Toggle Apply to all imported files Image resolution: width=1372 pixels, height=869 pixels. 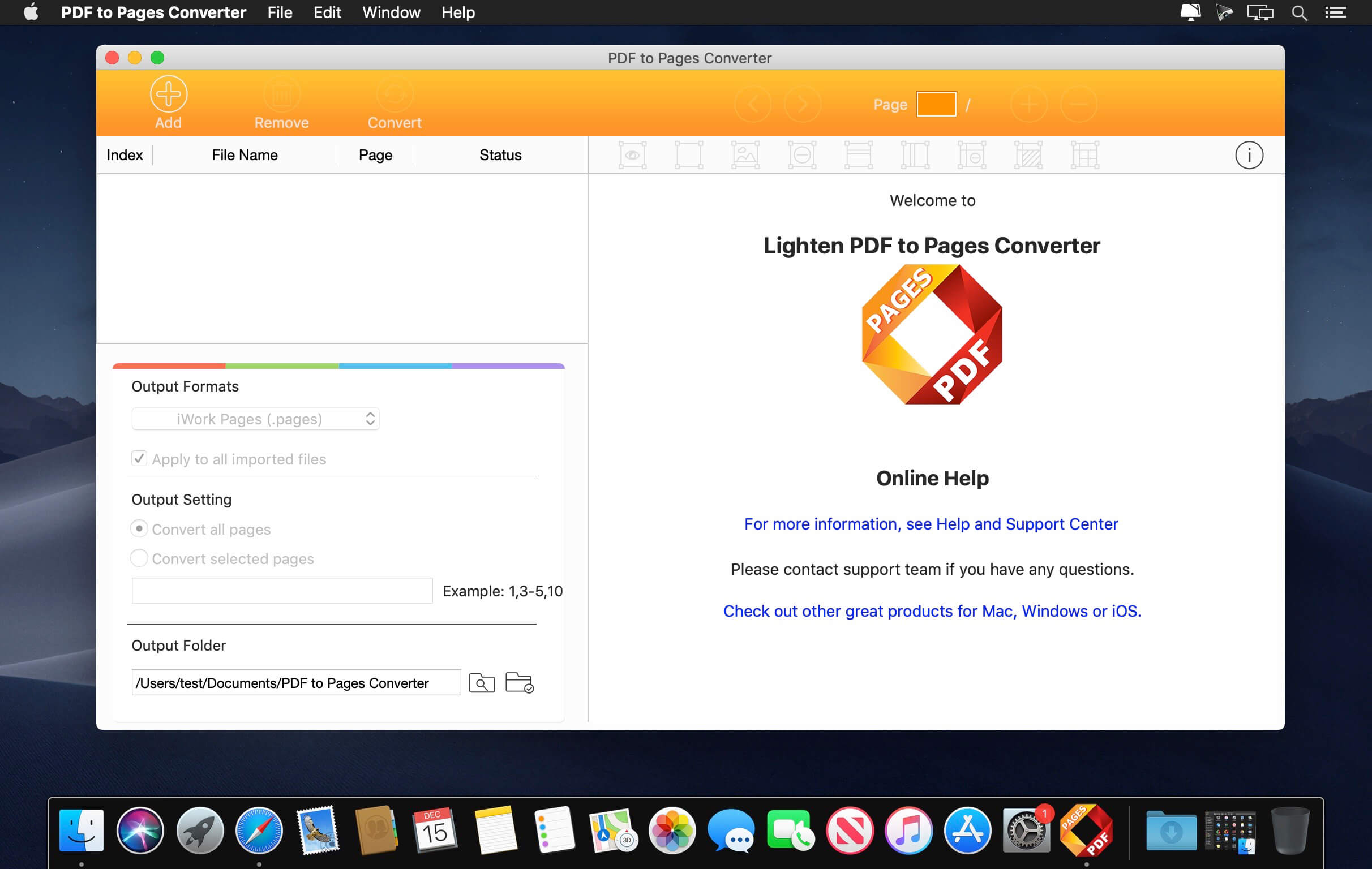[x=139, y=458]
